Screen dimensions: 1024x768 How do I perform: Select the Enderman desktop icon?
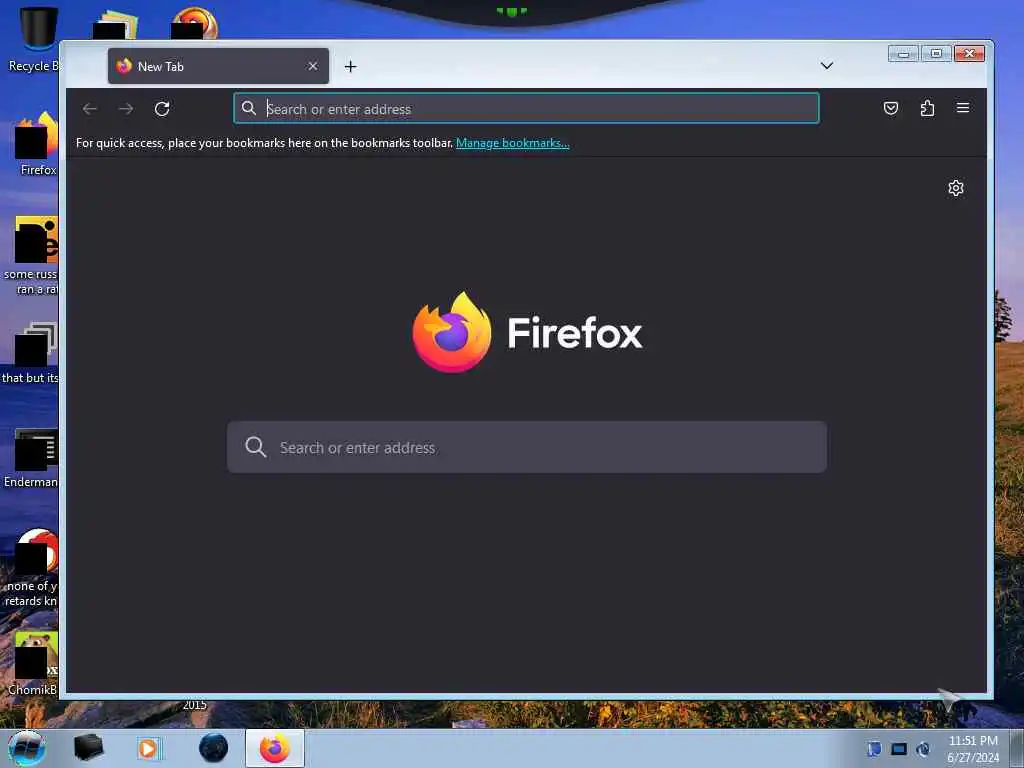tap(31, 458)
